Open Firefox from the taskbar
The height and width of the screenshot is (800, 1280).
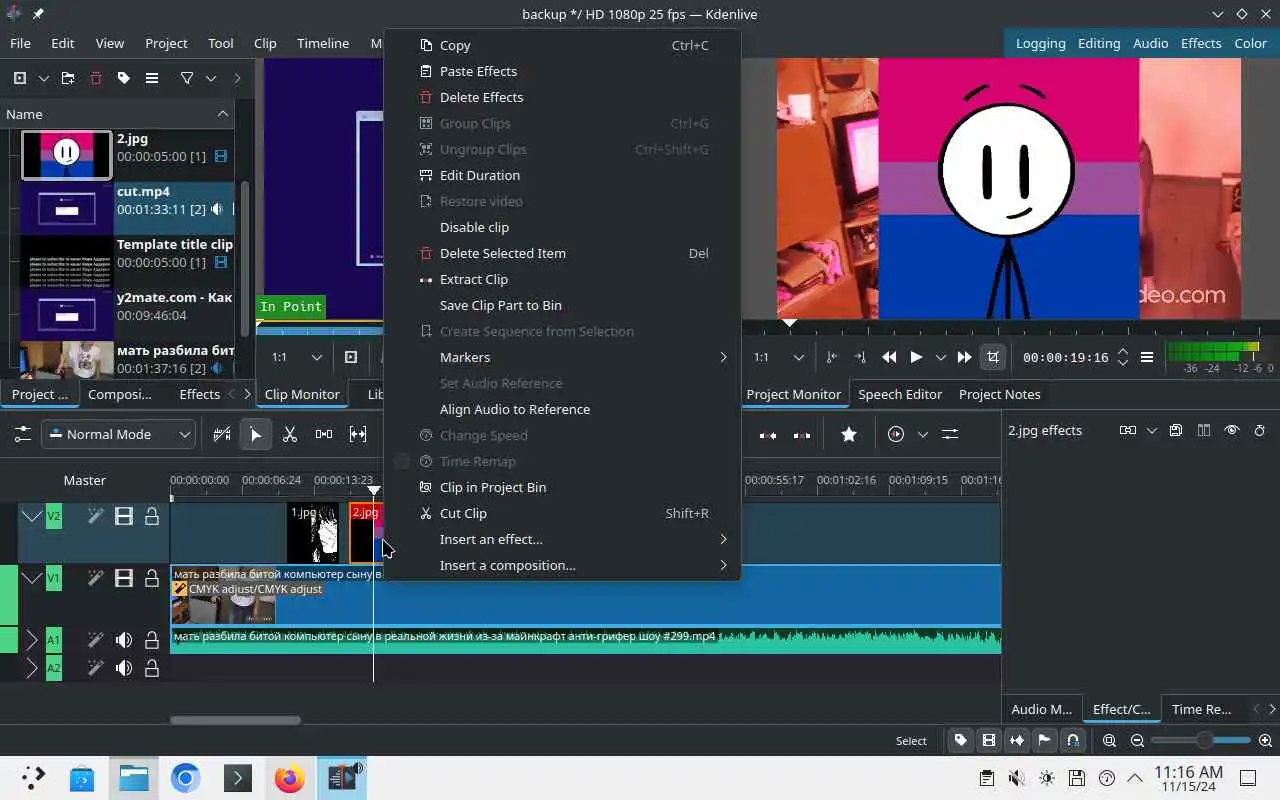289,778
